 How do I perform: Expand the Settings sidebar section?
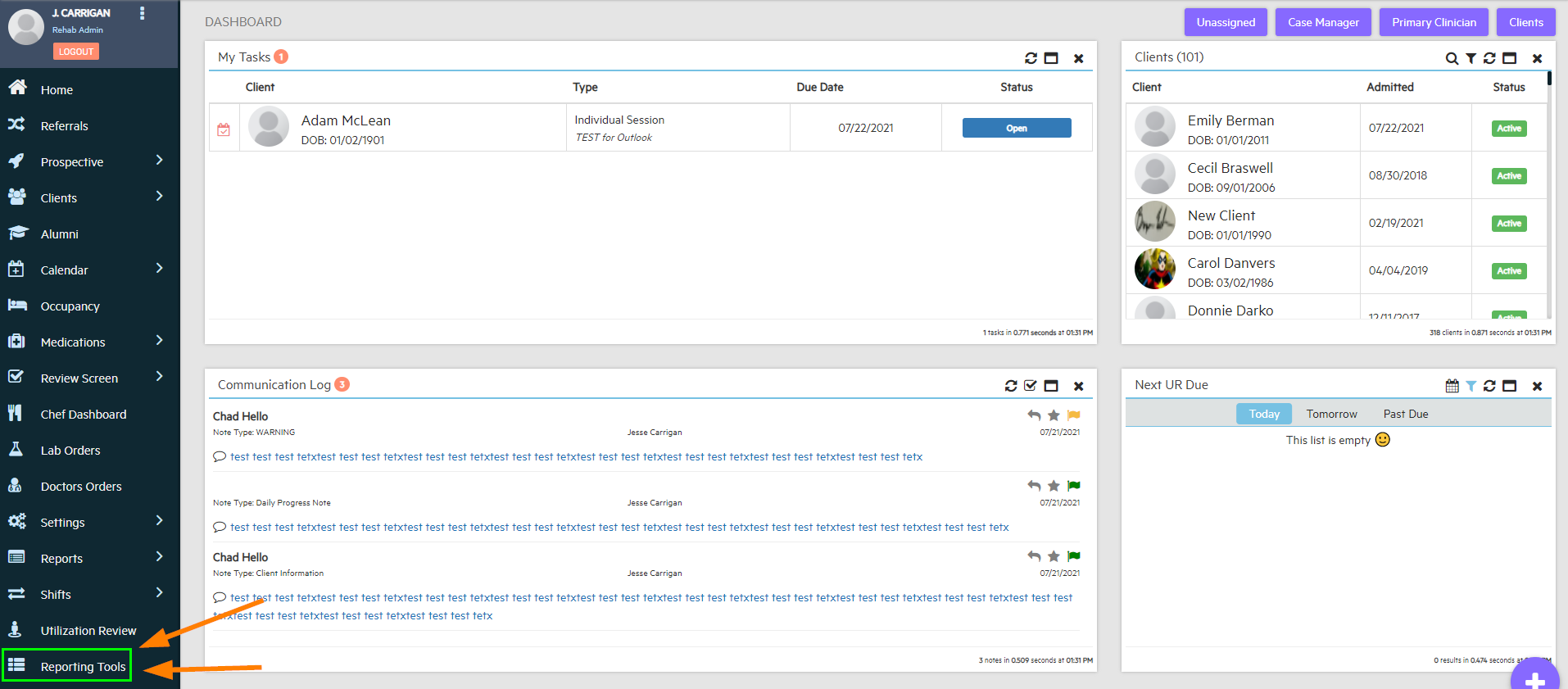click(159, 521)
